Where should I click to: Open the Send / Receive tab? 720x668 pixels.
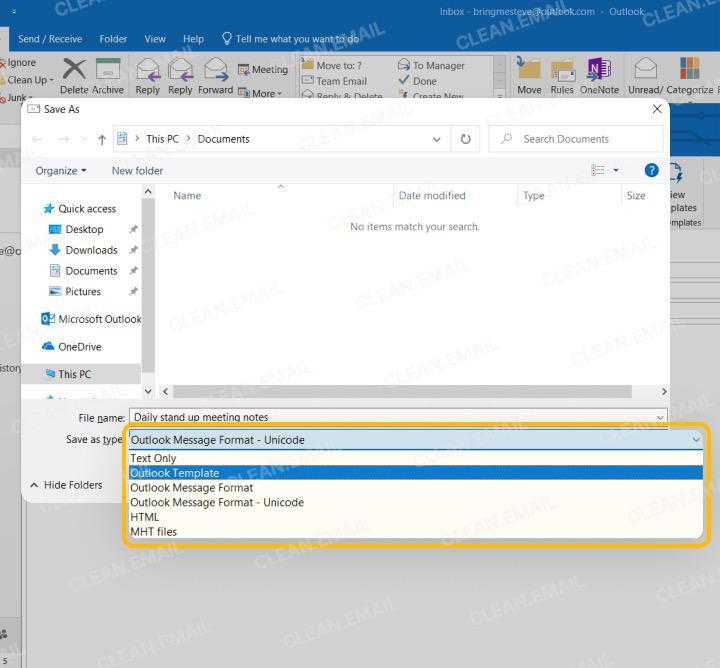(x=50, y=39)
